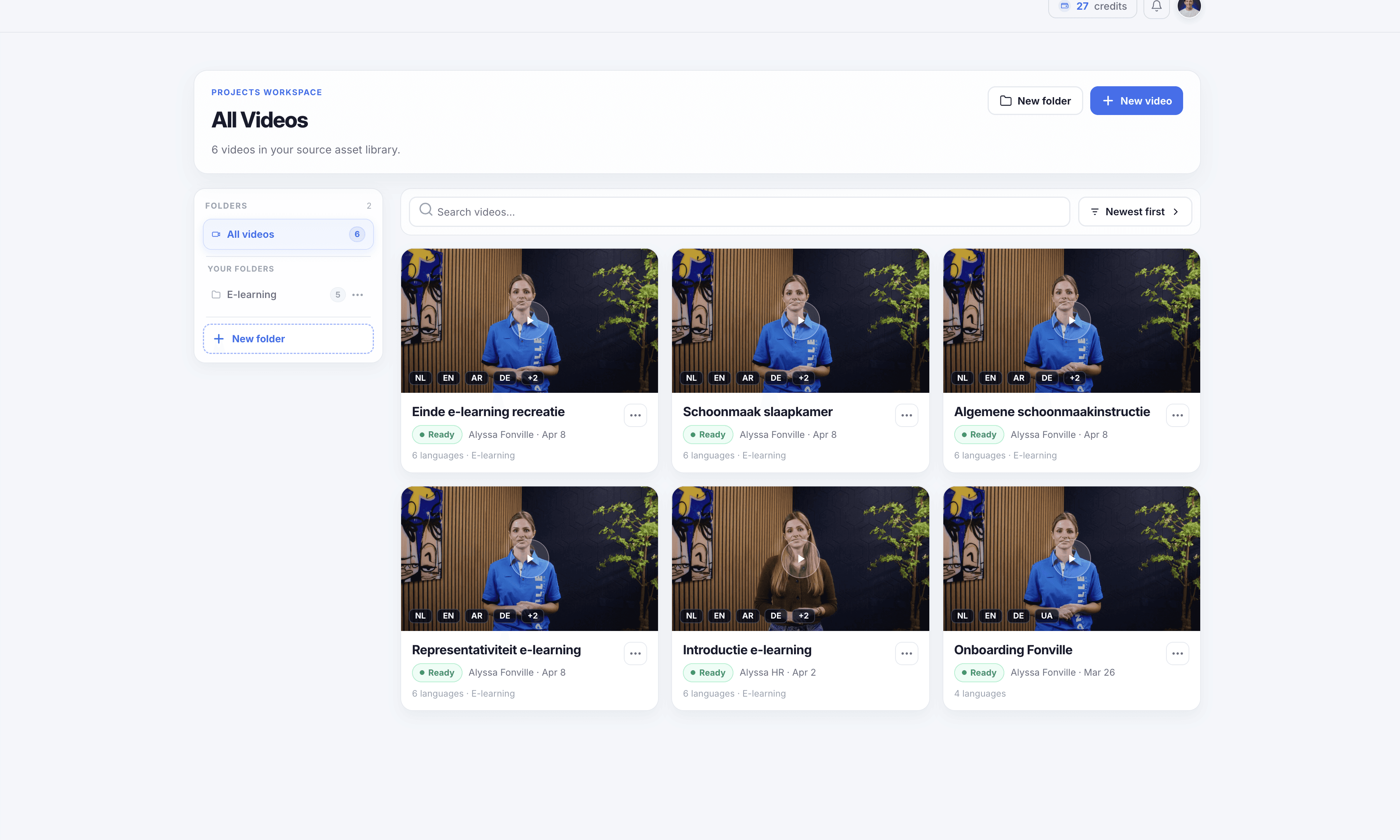Click the All Videos heading
The width and height of the screenshot is (1400, 840).
(259, 120)
